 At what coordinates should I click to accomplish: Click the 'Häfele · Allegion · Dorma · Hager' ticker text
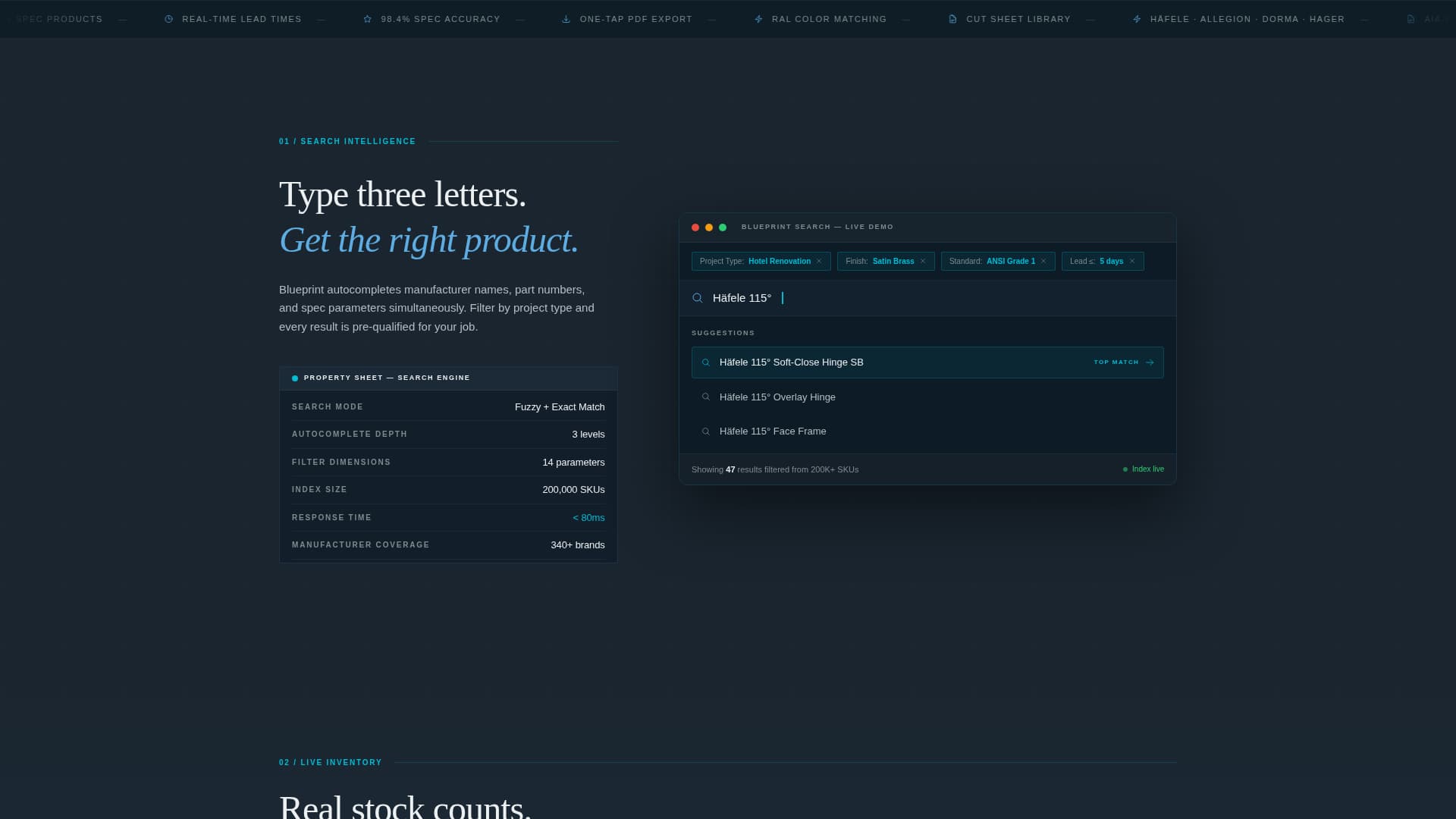1247,19
